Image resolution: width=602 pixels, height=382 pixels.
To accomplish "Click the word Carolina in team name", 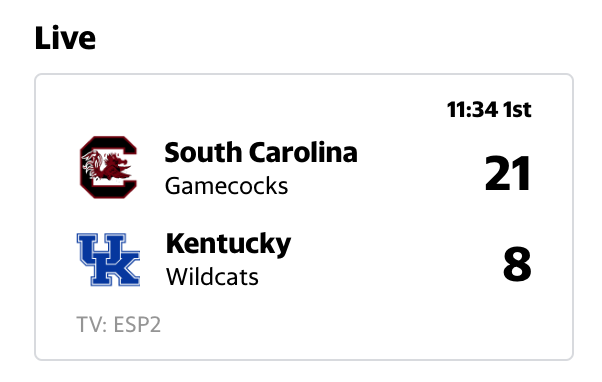I will click(303, 152).
